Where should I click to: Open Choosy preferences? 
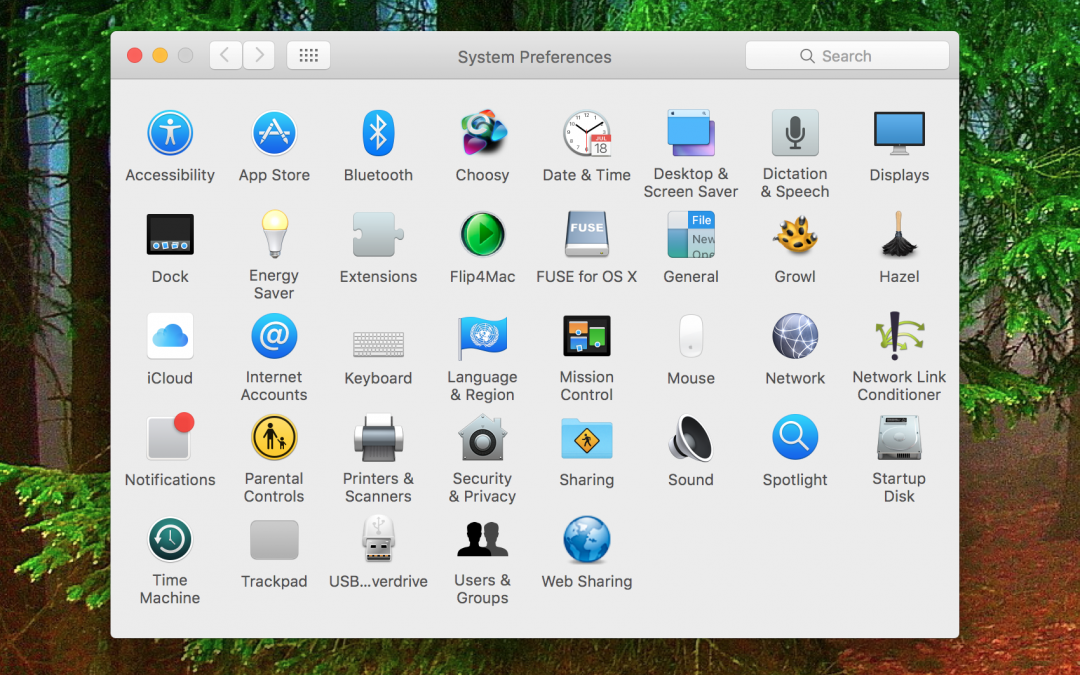pyautogui.click(x=483, y=133)
